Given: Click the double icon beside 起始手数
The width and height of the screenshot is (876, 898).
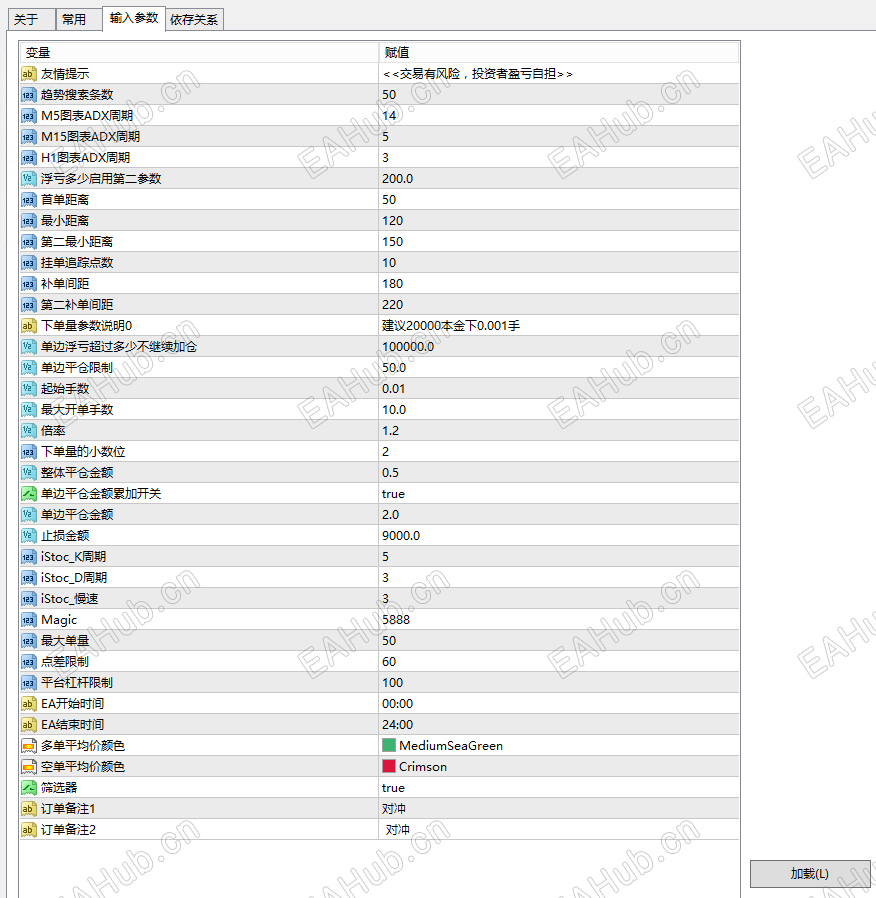Looking at the screenshot, I should [29, 389].
